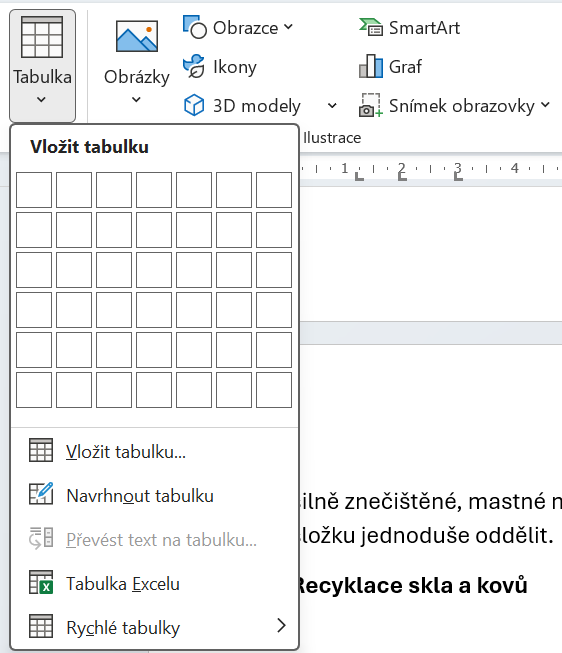
Task: Click the Tabulka Excelu icon
Action: coord(41,582)
